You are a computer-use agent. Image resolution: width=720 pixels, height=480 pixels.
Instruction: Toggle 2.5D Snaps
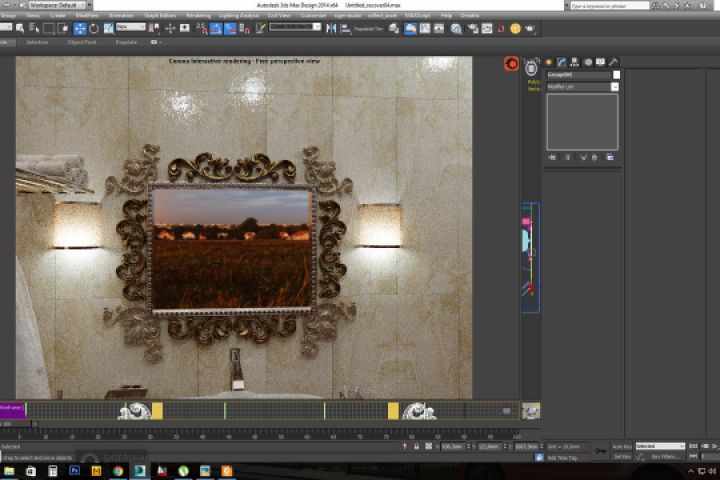pos(202,28)
